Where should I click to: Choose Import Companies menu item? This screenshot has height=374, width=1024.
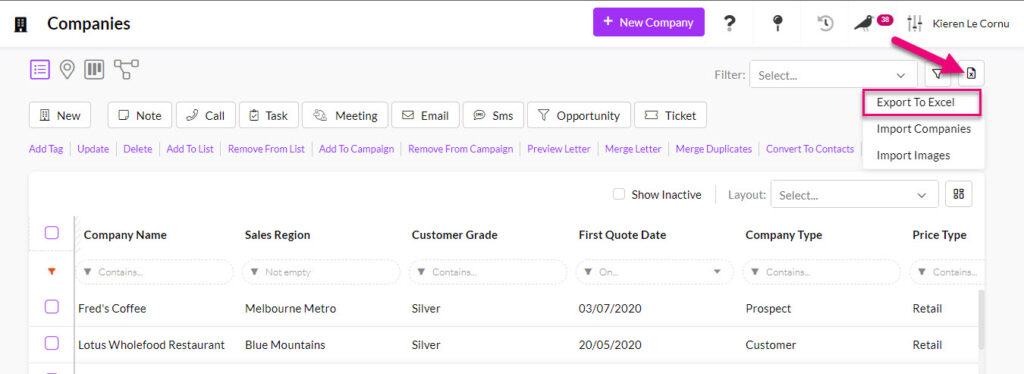[923, 129]
